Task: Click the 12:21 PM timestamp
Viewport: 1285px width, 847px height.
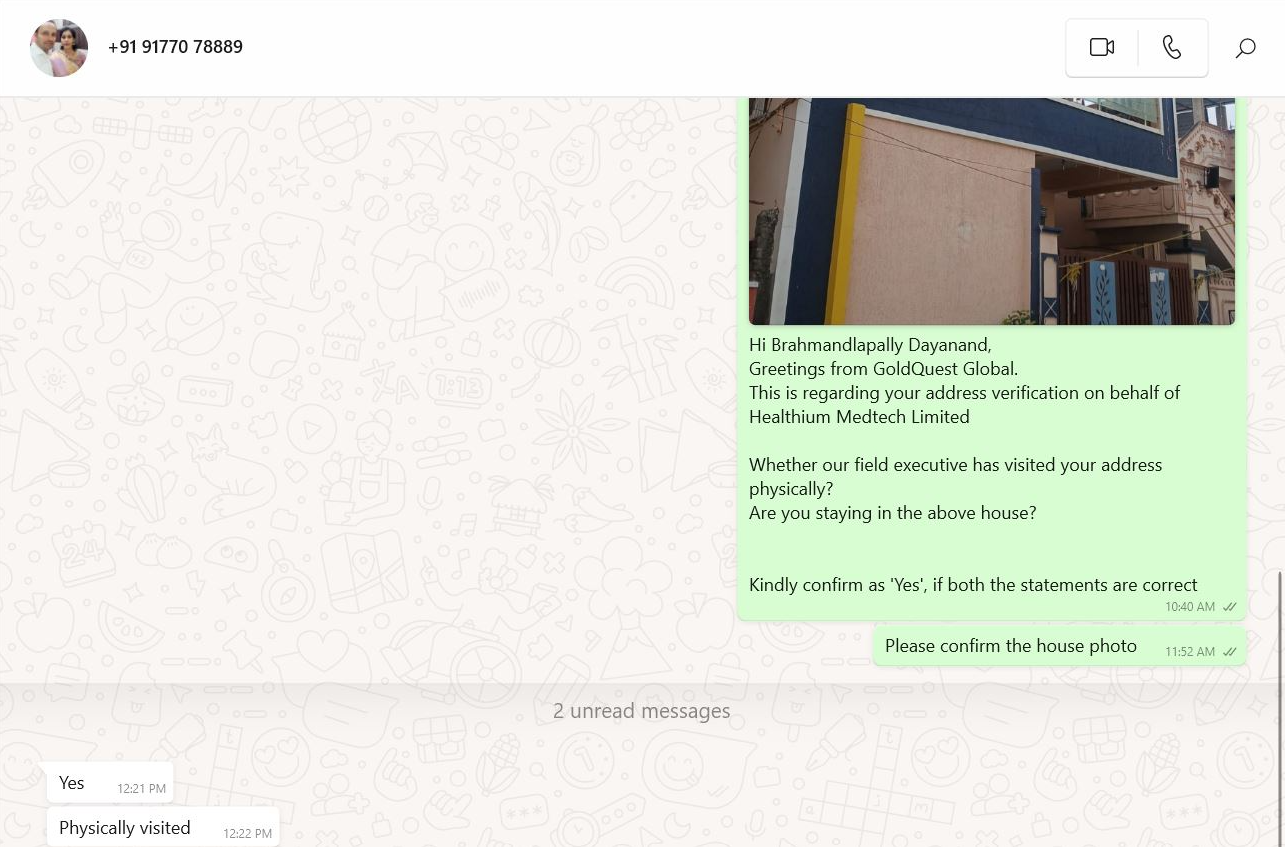Action: pos(142,789)
